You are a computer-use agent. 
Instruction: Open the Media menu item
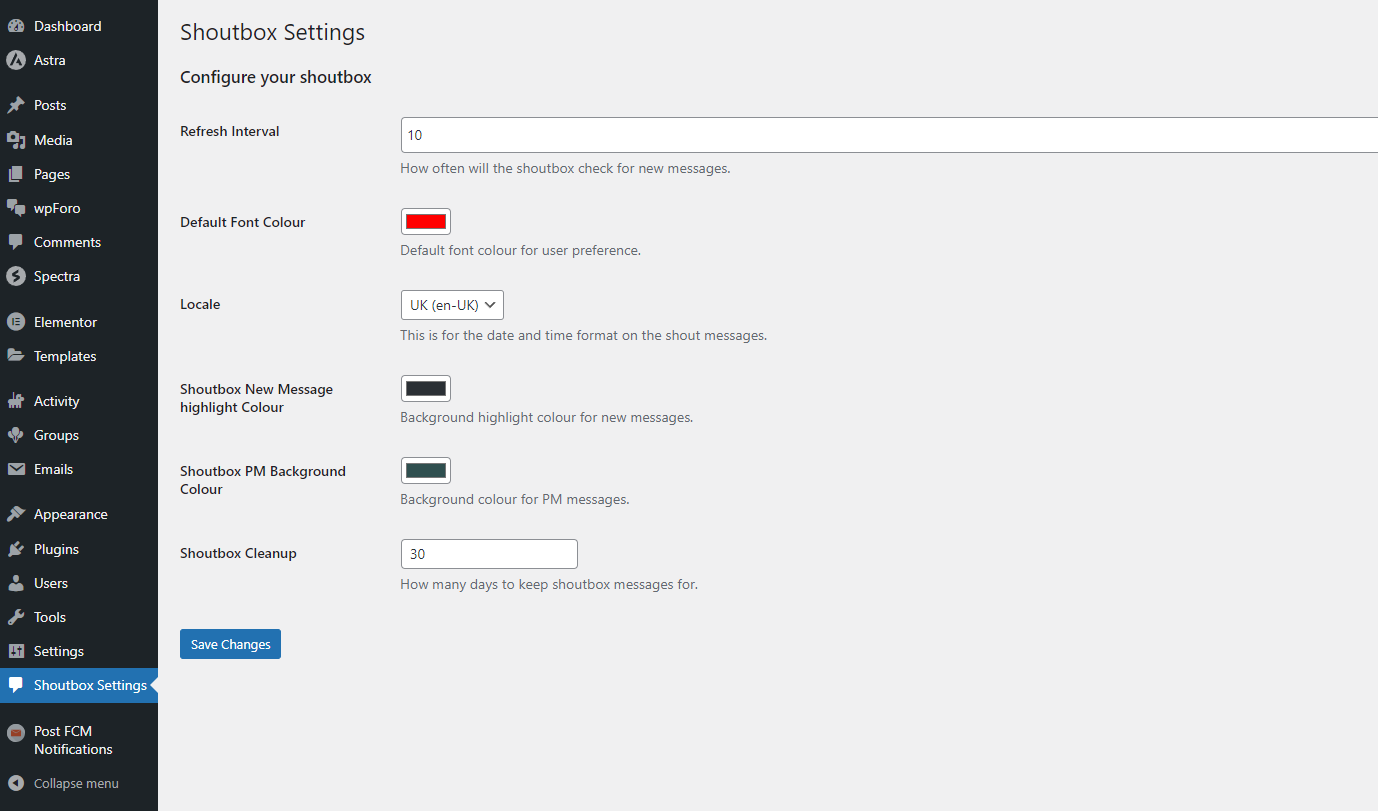pos(79,140)
